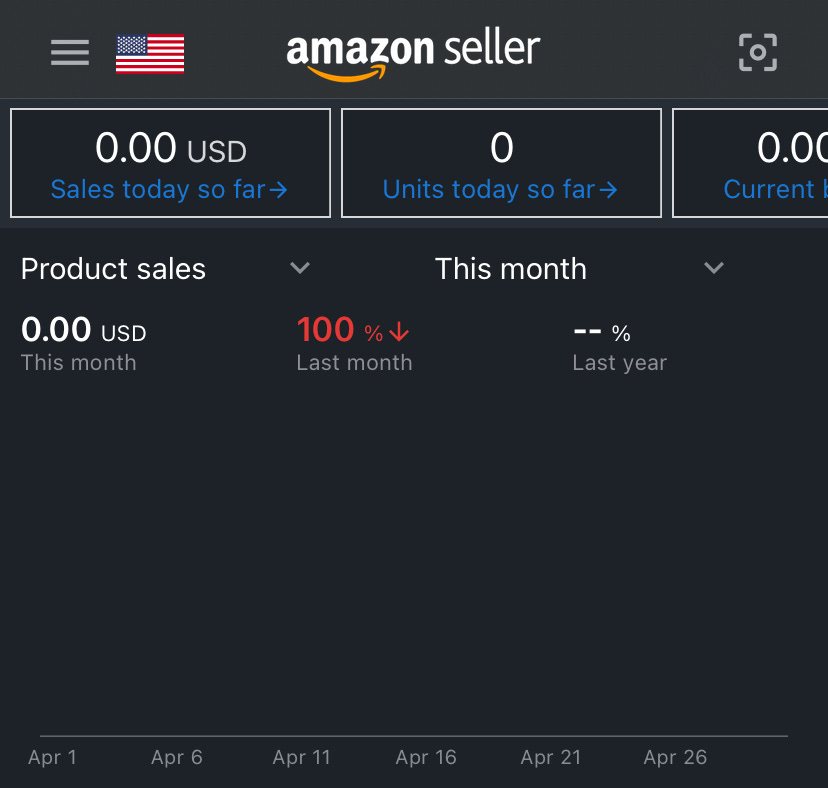
Task: Open the Sales today so far link
Action: point(158,190)
